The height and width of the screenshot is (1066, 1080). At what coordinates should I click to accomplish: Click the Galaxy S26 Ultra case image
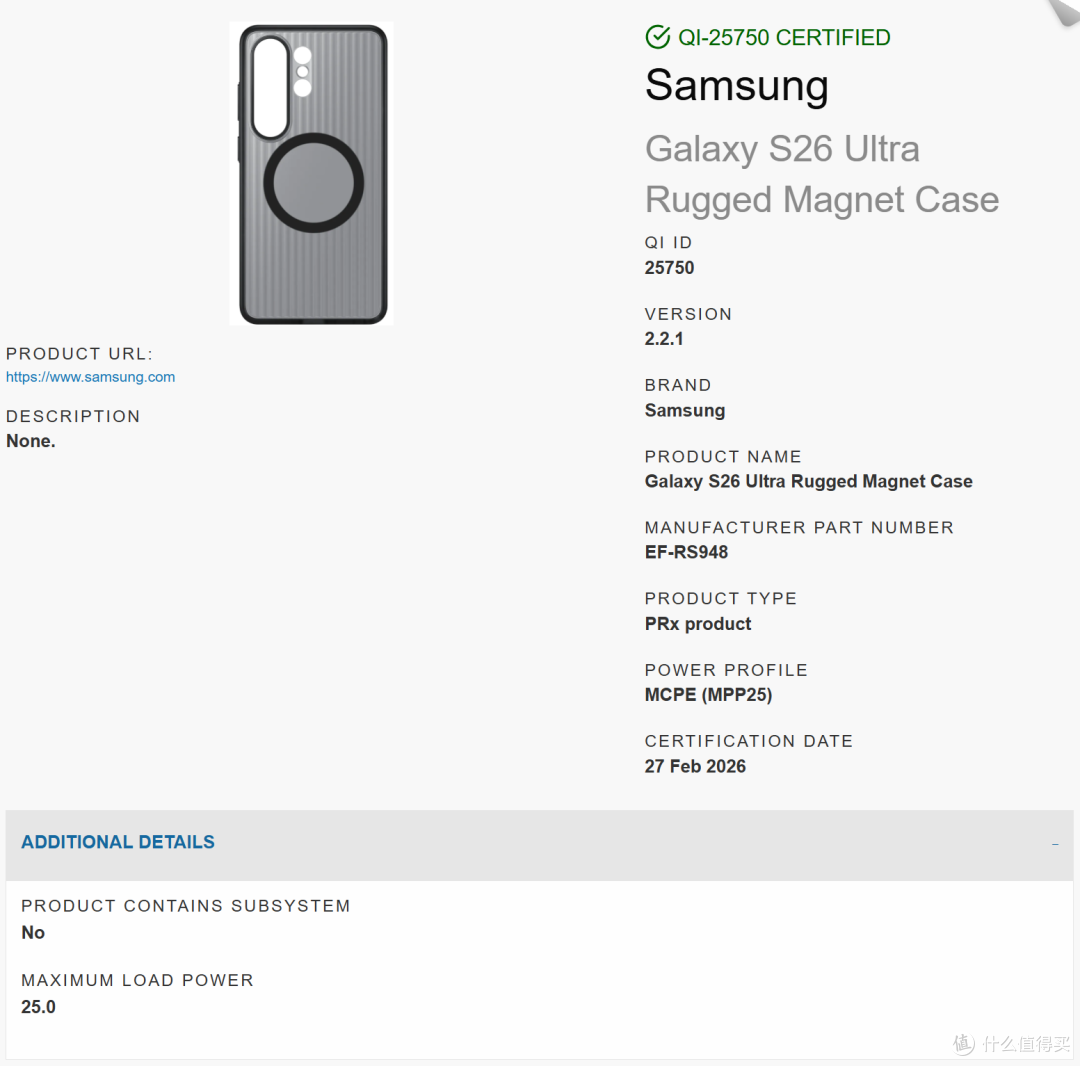tap(312, 174)
